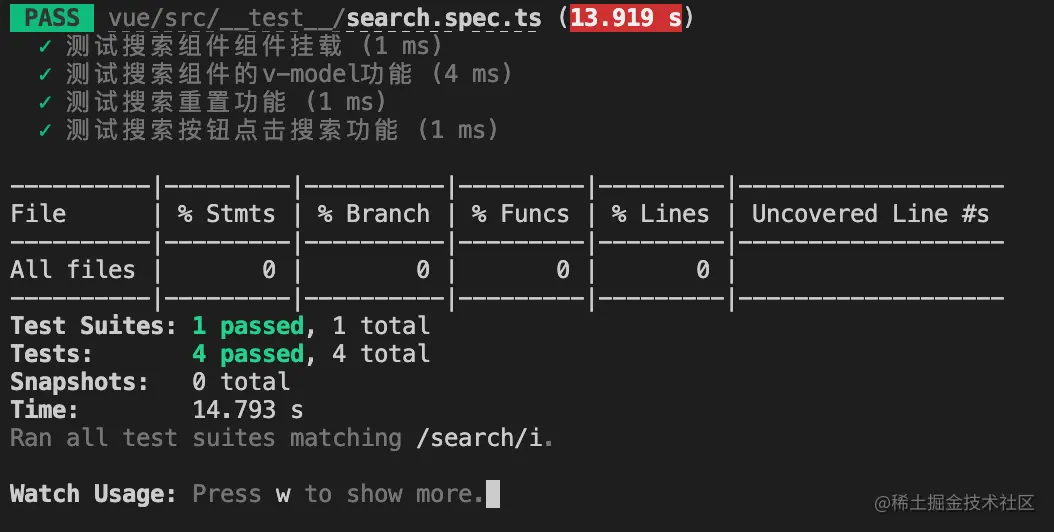
Task: Click the checkmark beside the v-model test
Action: (x=45, y=74)
